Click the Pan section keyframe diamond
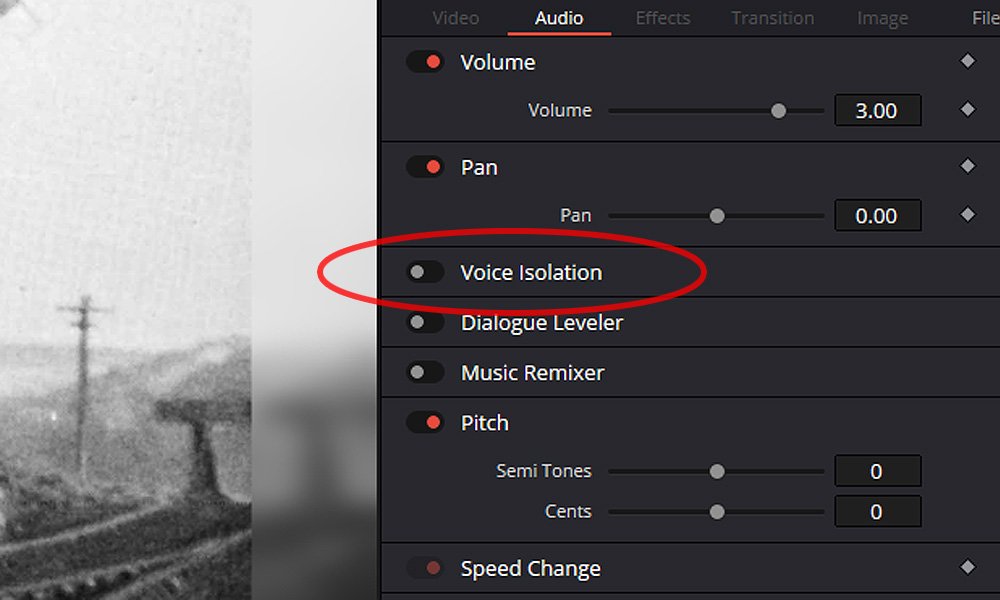Image resolution: width=1000 pixels, height=600 pixels. pos(967,167)
